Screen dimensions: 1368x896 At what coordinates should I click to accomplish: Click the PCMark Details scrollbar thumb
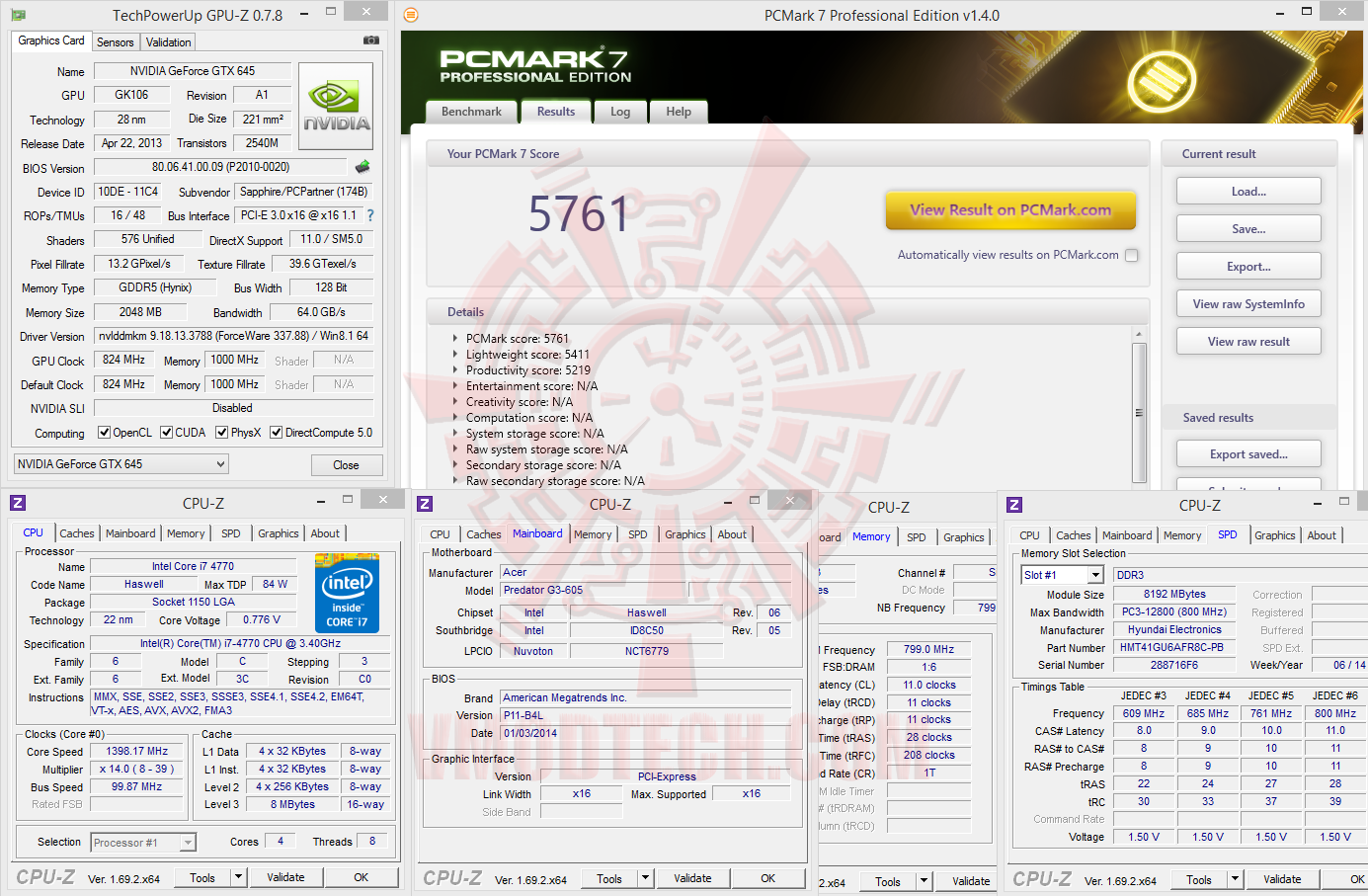(1139, 413)
